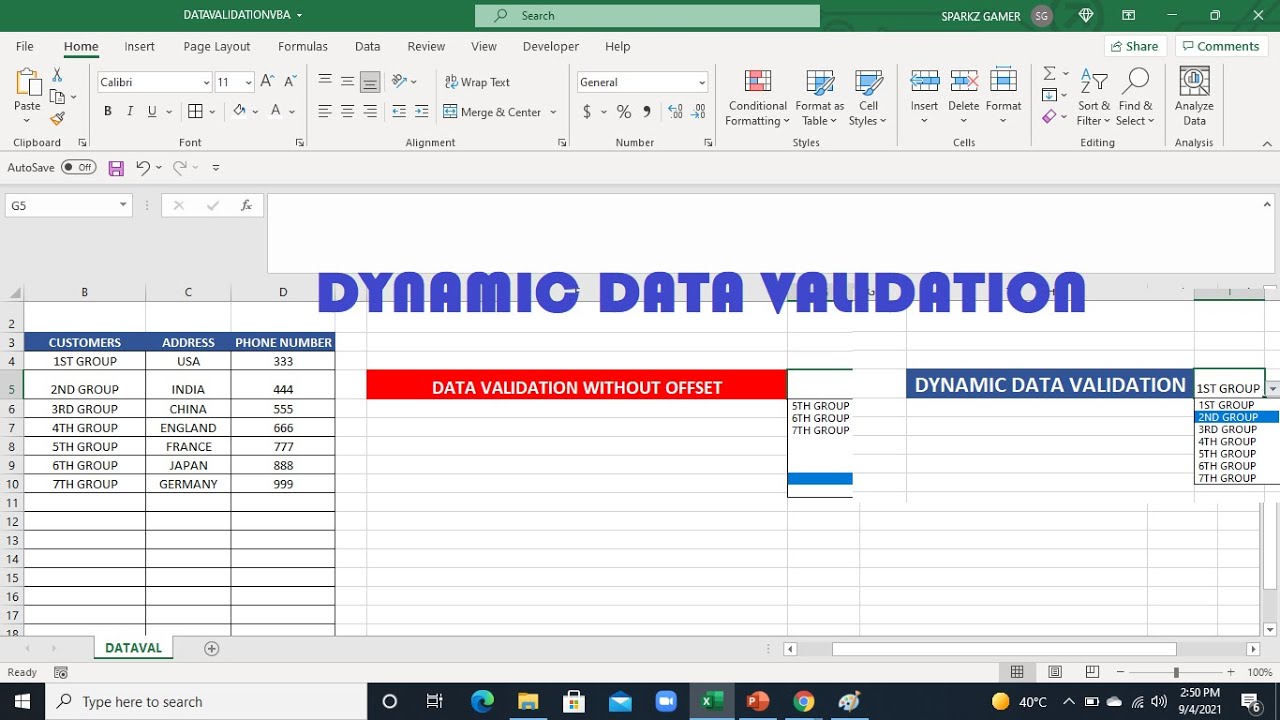Open the Fill Color bucket button

tap(239, 112)
